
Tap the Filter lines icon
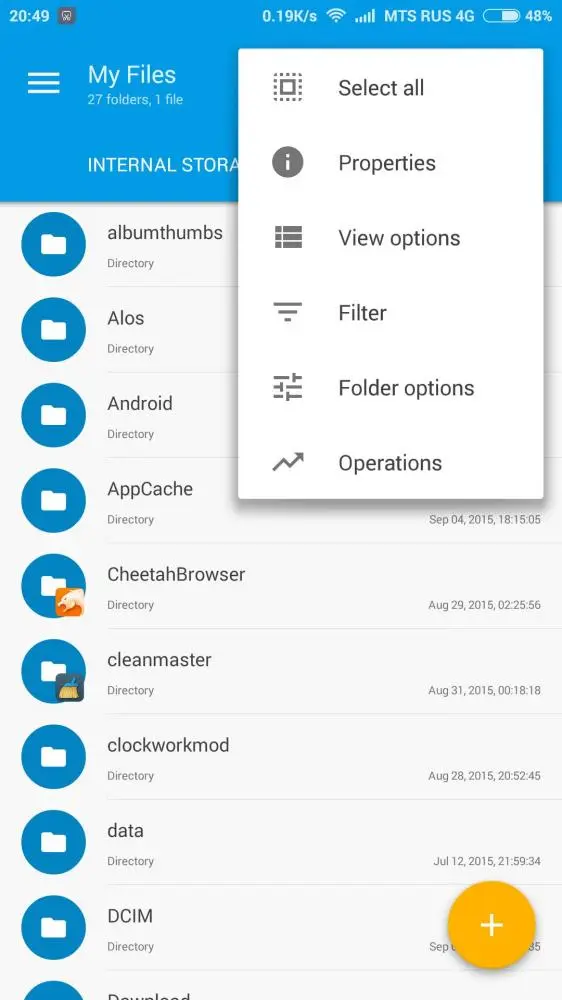(x=288, y=312)
